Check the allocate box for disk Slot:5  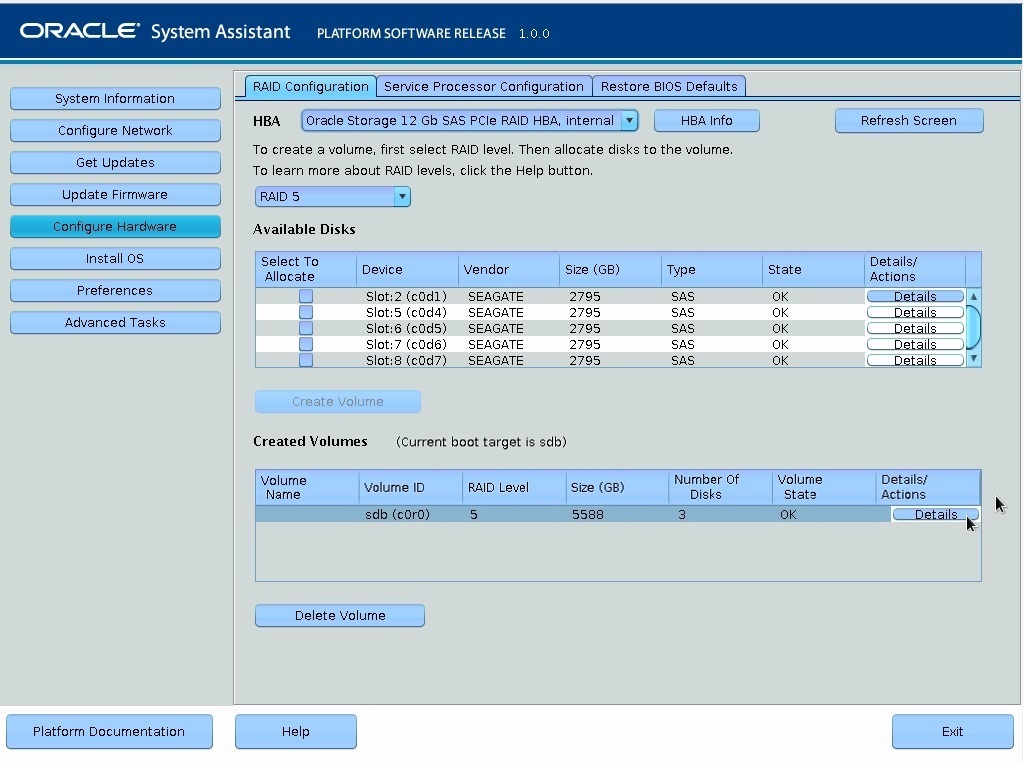click(x=305, y=311)
